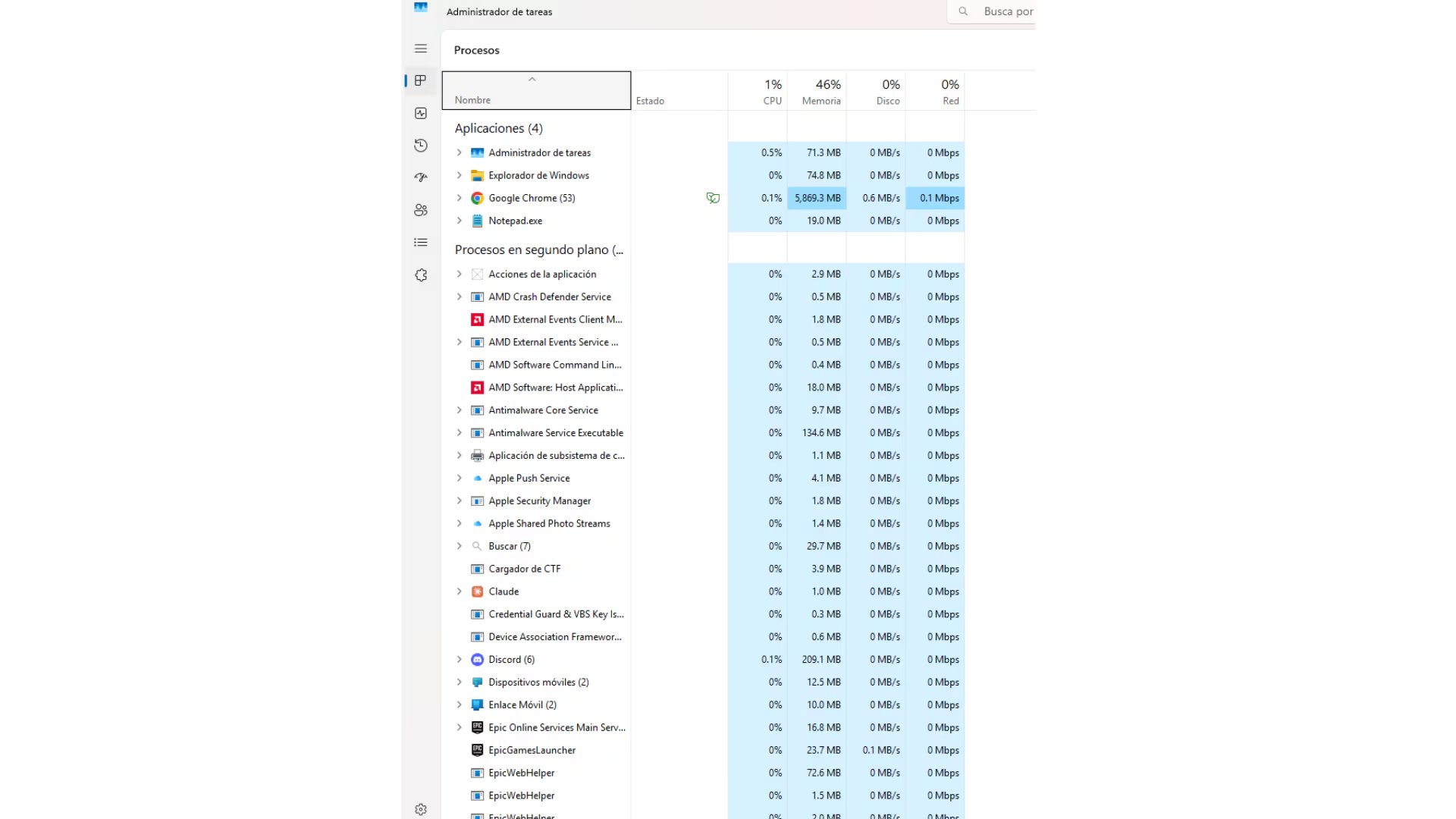Screen dimensions: 1456x819
Task: Expand the Discord (6) process group
Action: tap(459, 660)
